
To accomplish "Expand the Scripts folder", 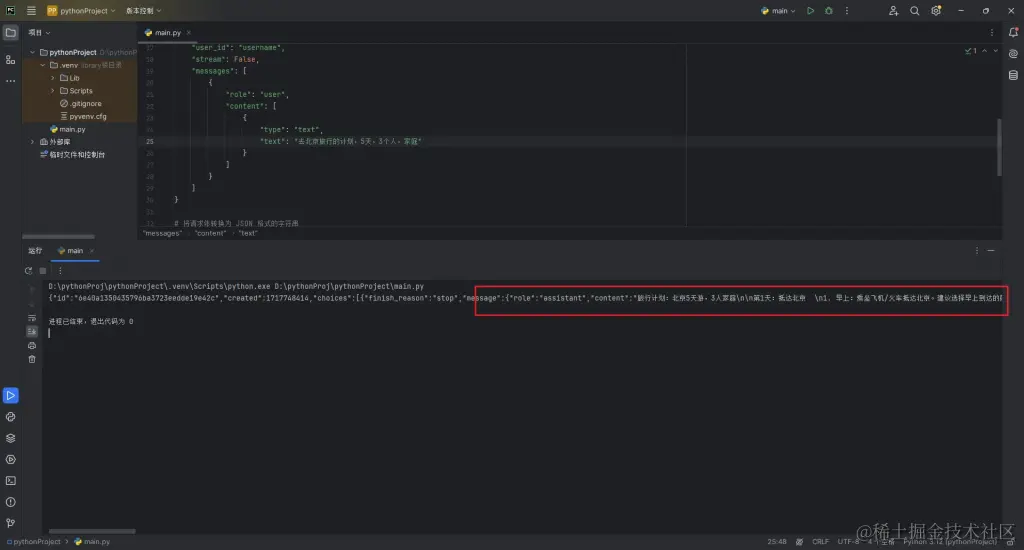I will [x=53, y=91].
